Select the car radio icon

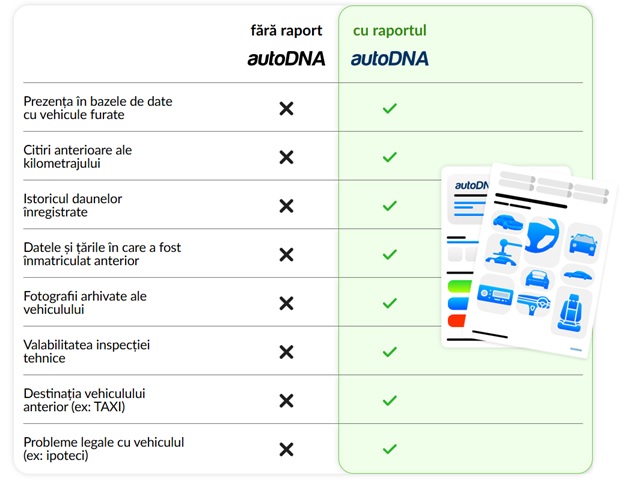pyautogui.click(x=496, y=296)
